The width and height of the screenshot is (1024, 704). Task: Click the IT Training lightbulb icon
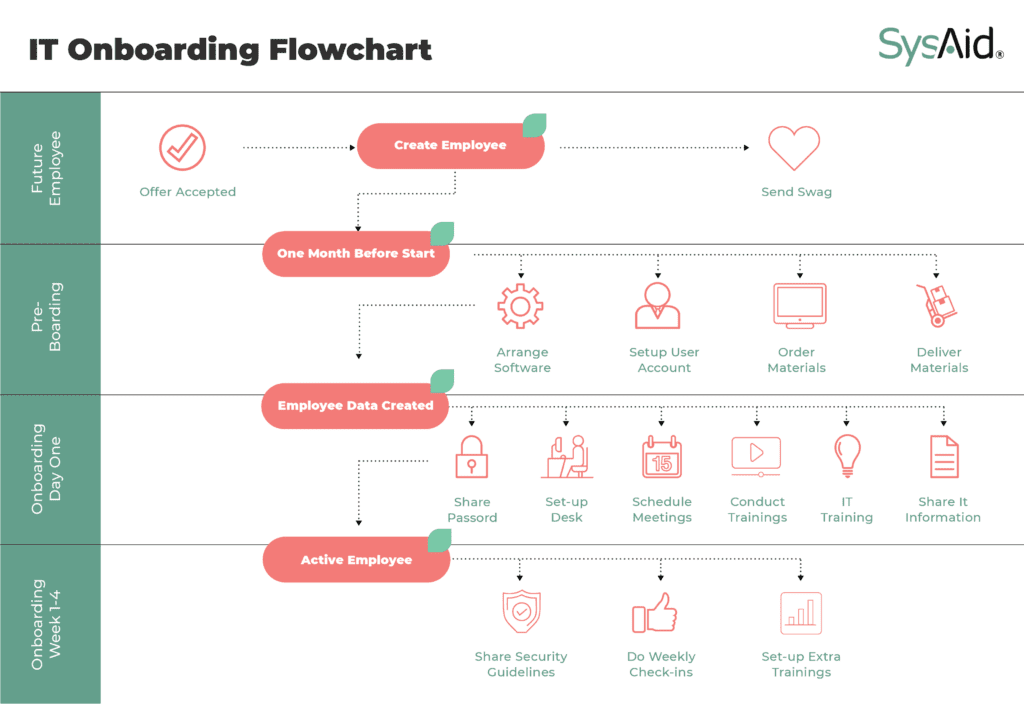tap(847, 457)
